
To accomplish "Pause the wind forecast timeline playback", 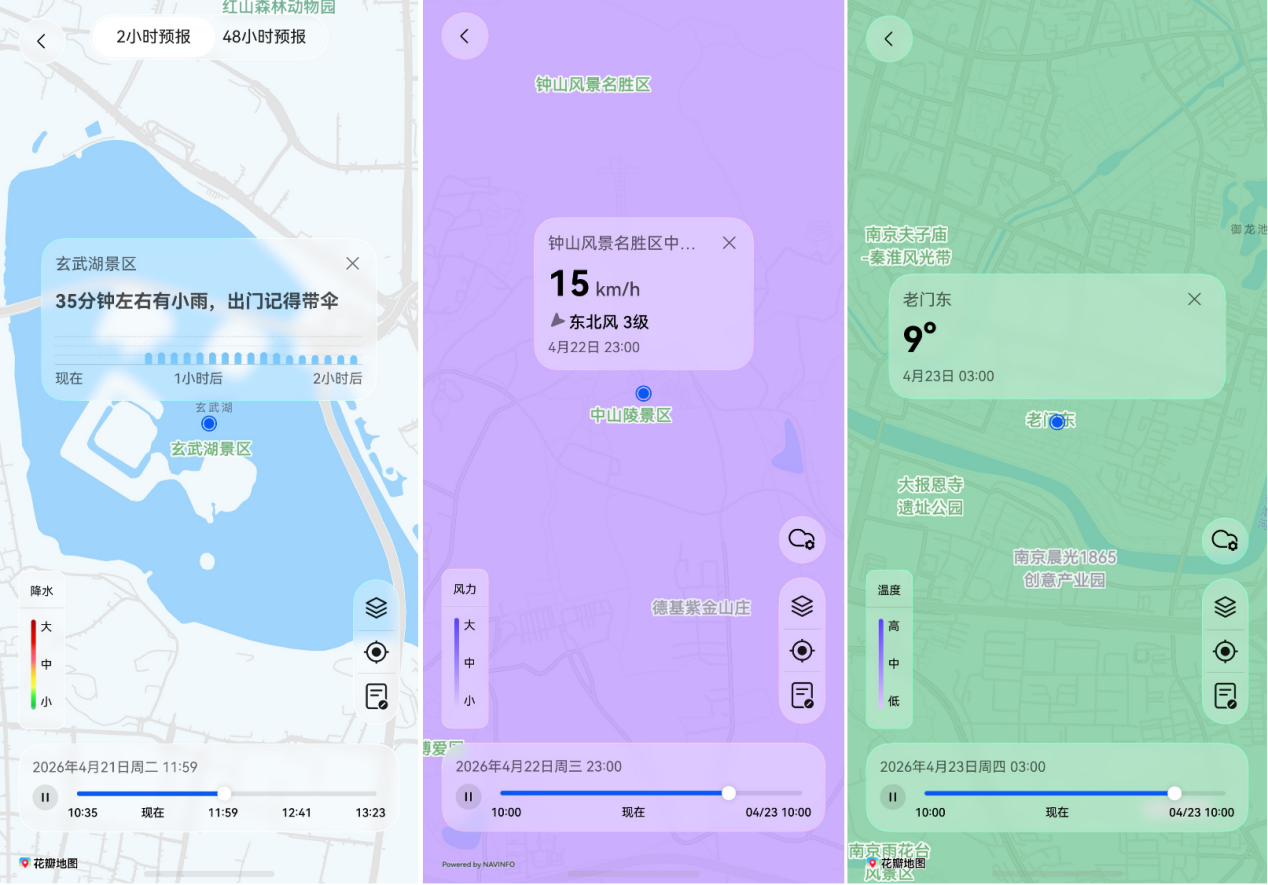I will [468, 797].
